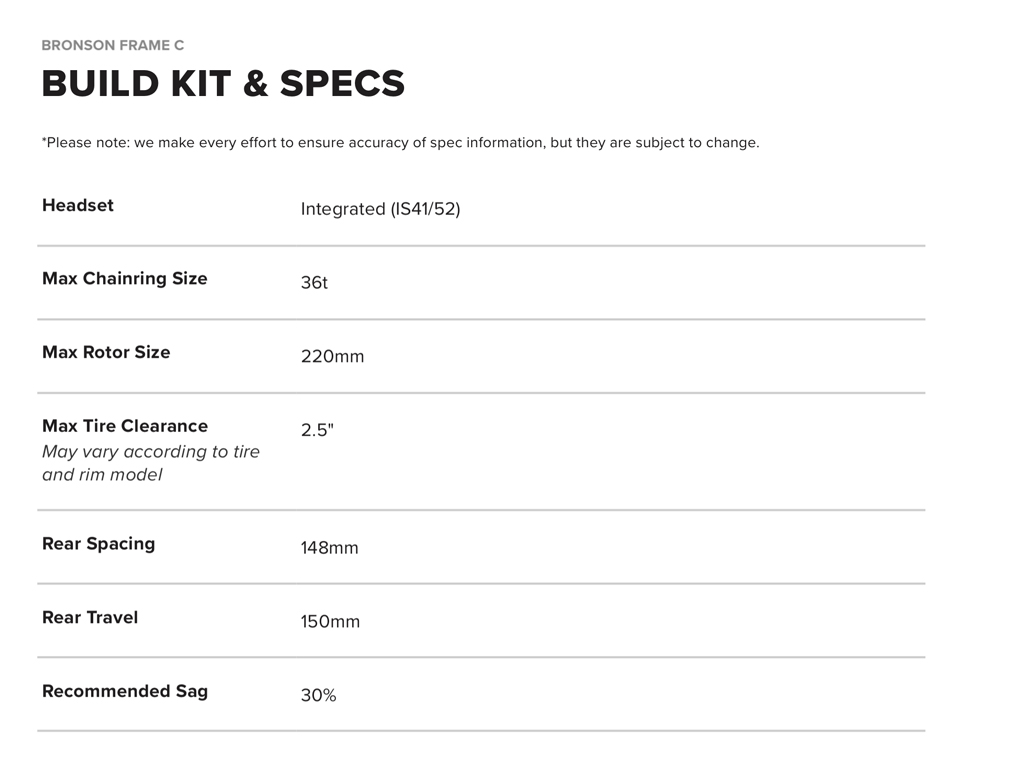
Task: Click the 148mm rear spacing value
Action: [329, 548]
